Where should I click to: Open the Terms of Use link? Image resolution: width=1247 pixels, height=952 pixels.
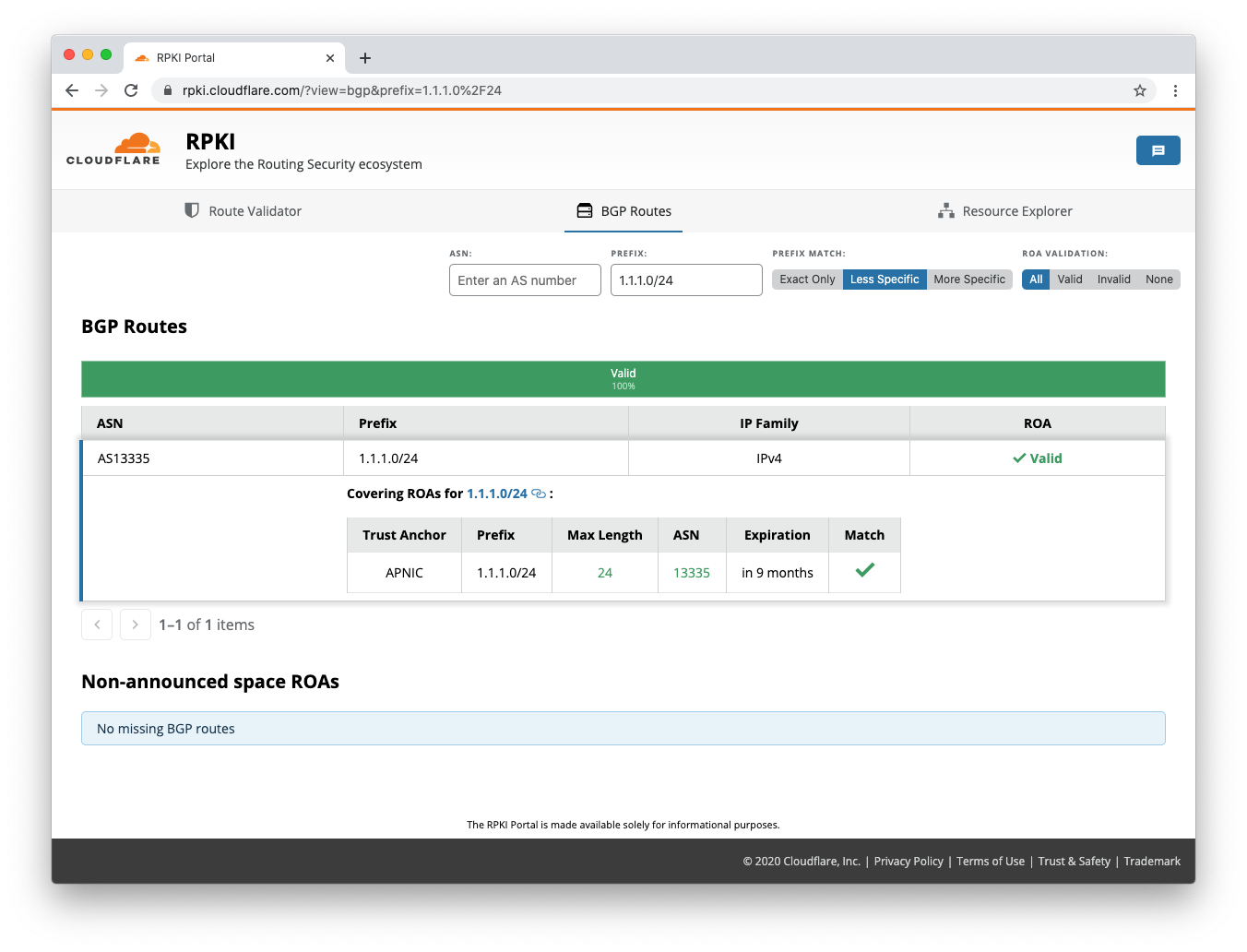click(991, 862)
